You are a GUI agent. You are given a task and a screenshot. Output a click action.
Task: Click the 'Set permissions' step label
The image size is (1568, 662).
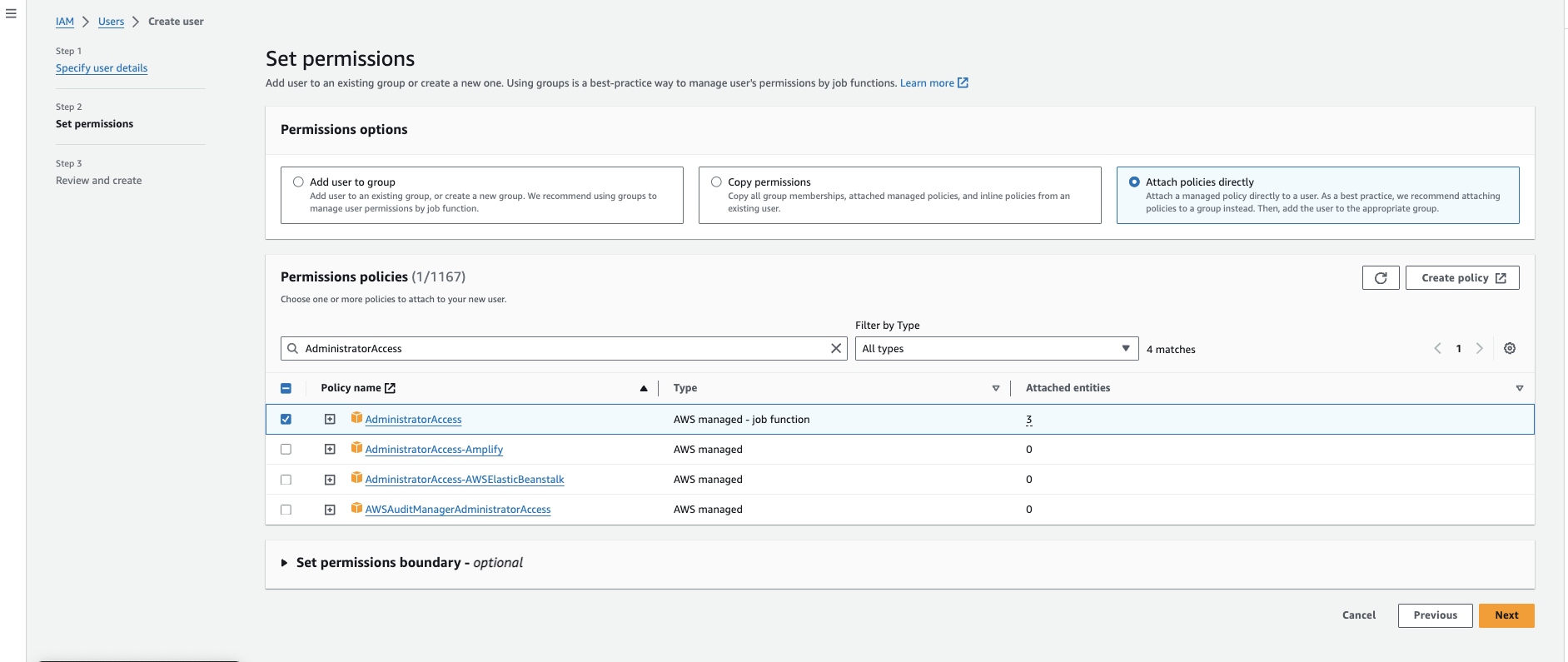[94, 124]
